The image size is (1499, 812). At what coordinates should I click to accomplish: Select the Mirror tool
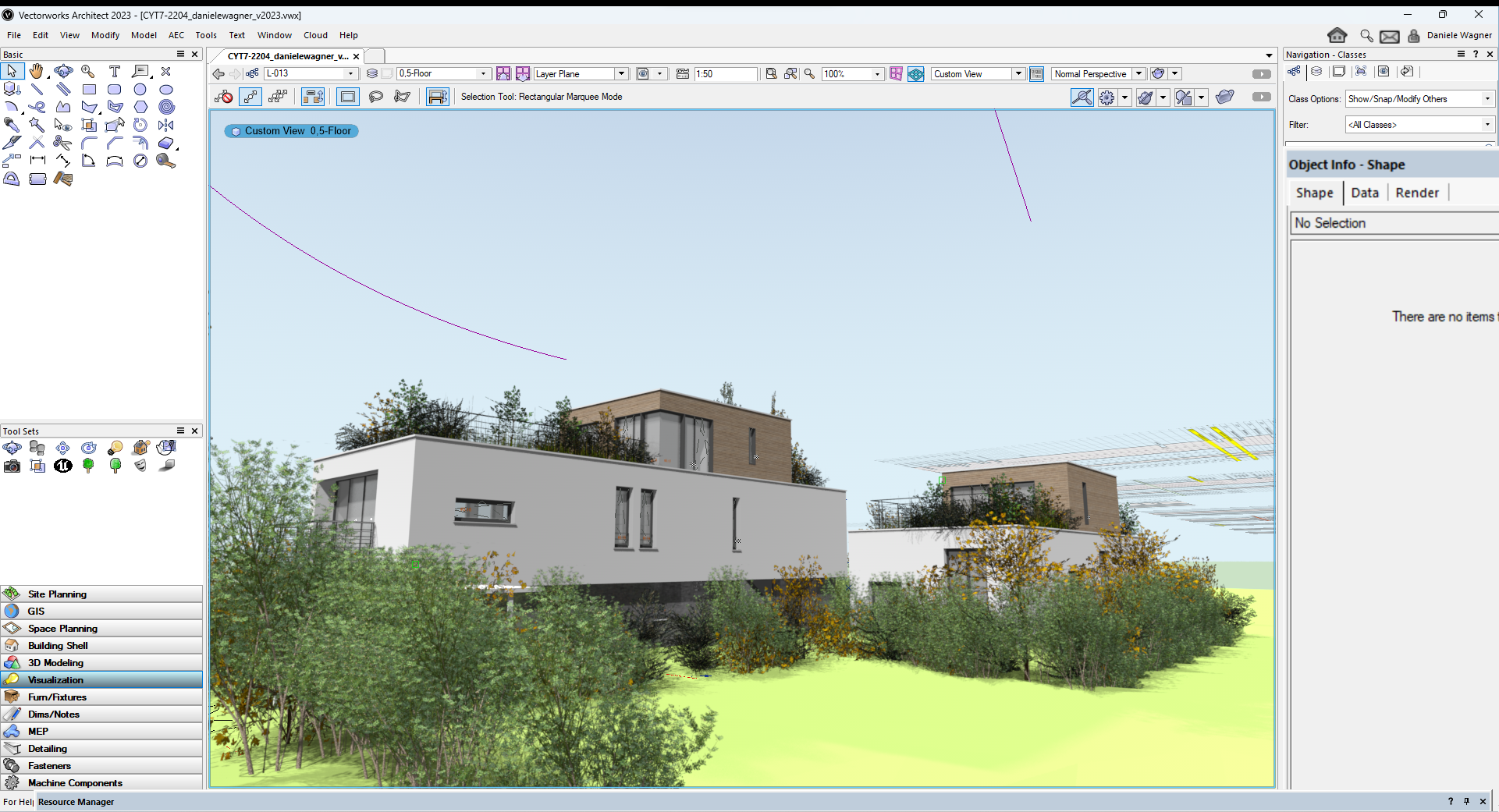tap(166, 125)
